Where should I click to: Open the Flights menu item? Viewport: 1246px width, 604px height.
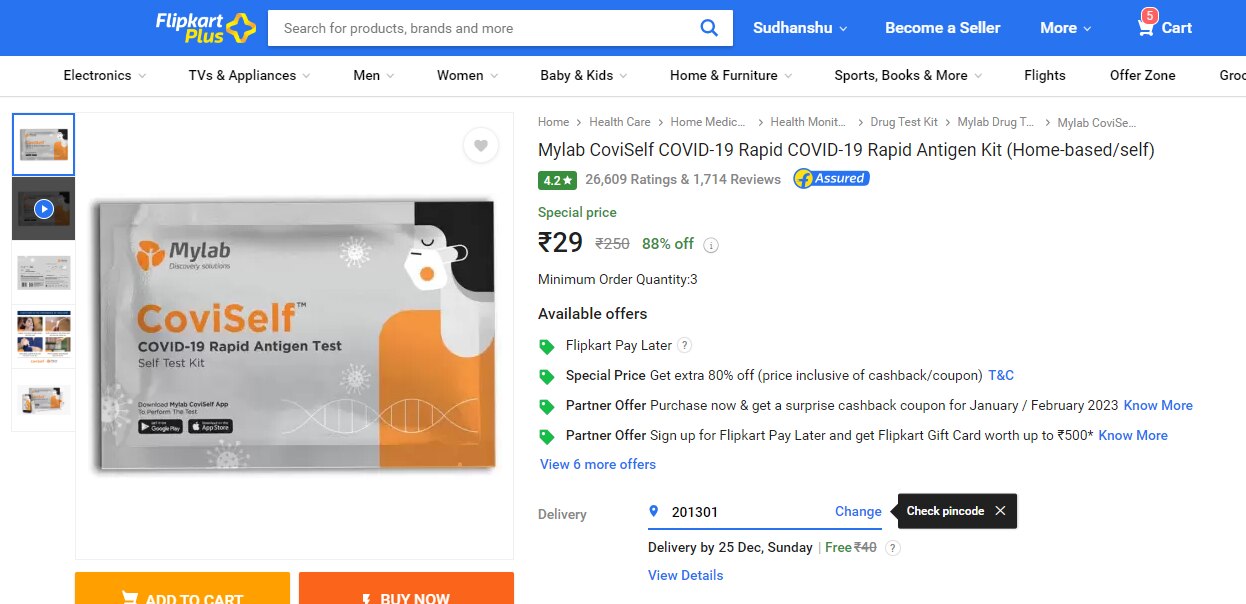point(1045,75)
